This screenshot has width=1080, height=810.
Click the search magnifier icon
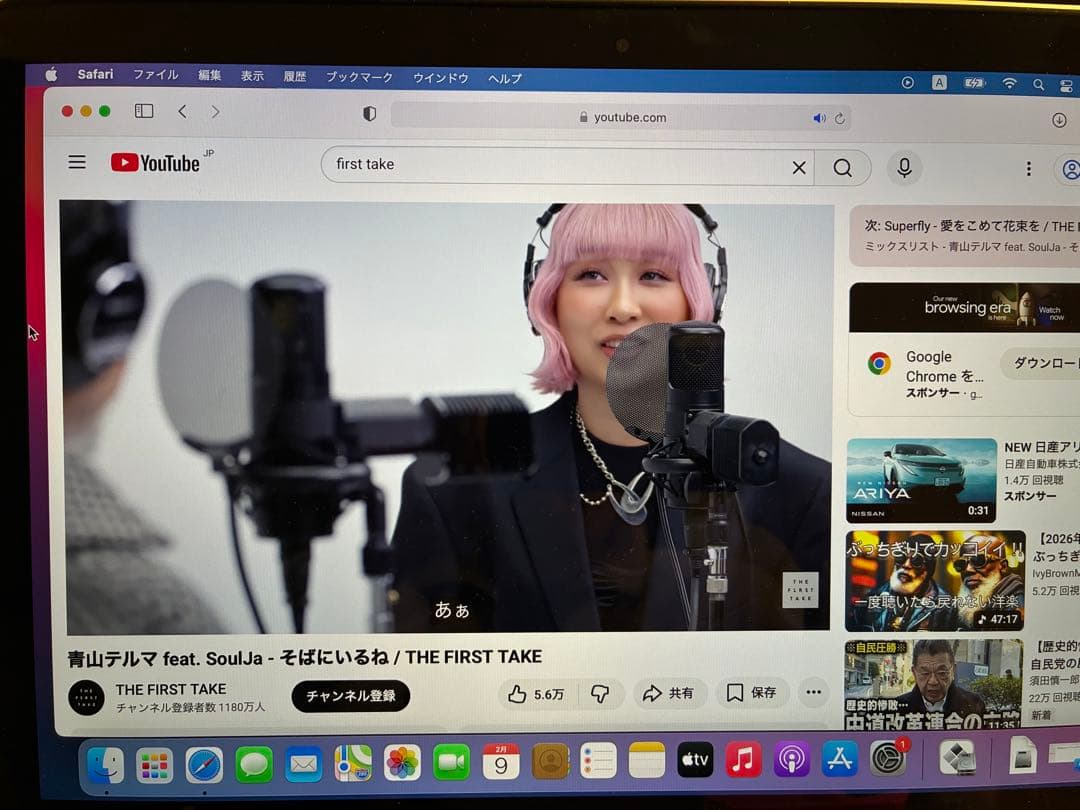coord(845,168)
